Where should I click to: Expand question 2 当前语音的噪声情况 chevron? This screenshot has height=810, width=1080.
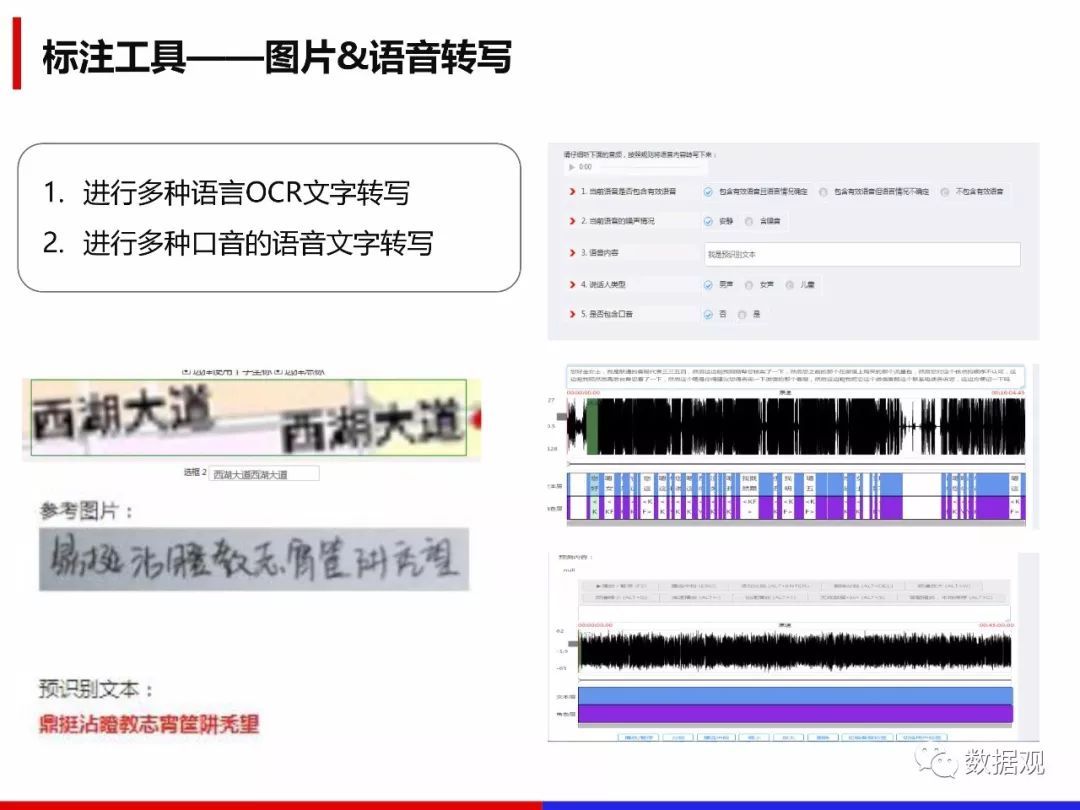(572, 221)
